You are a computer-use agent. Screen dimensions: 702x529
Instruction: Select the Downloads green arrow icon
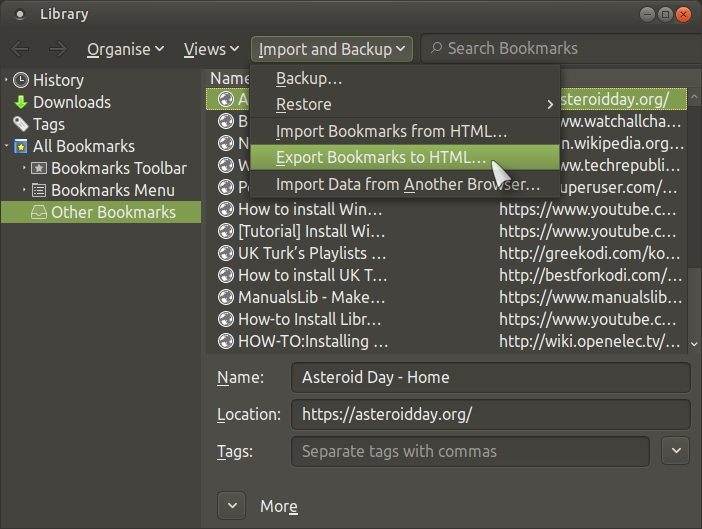[21, 102]
